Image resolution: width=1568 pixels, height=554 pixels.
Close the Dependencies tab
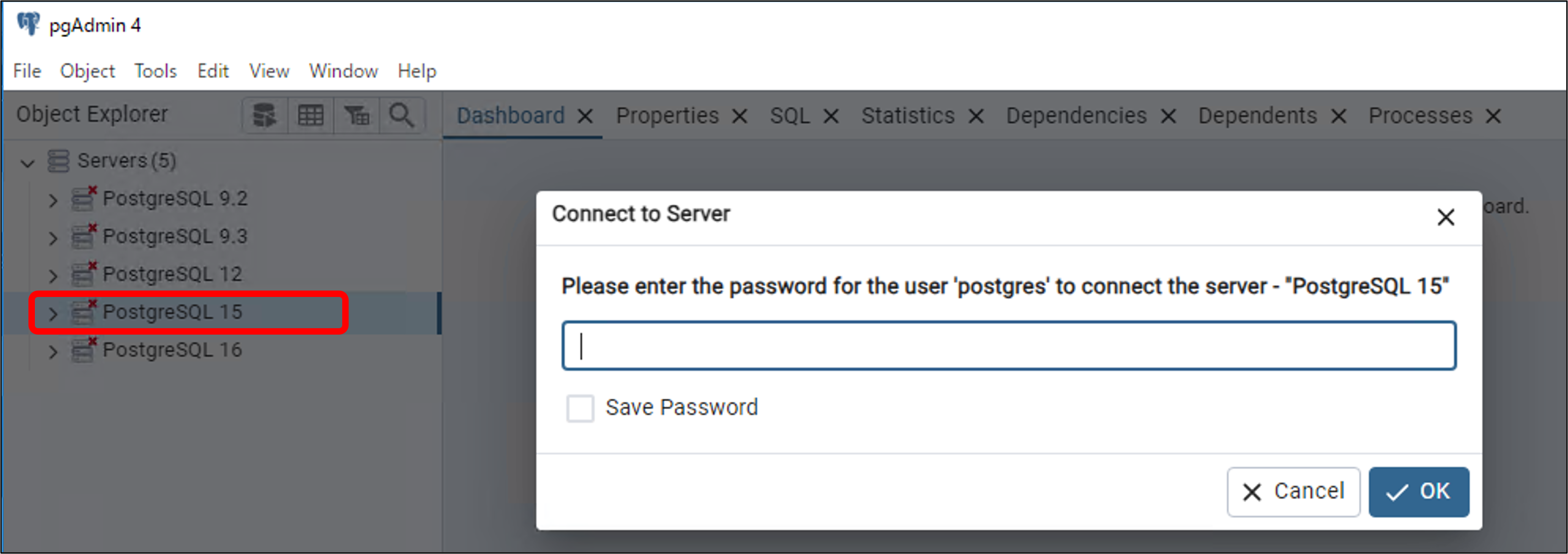point(1168,116)
